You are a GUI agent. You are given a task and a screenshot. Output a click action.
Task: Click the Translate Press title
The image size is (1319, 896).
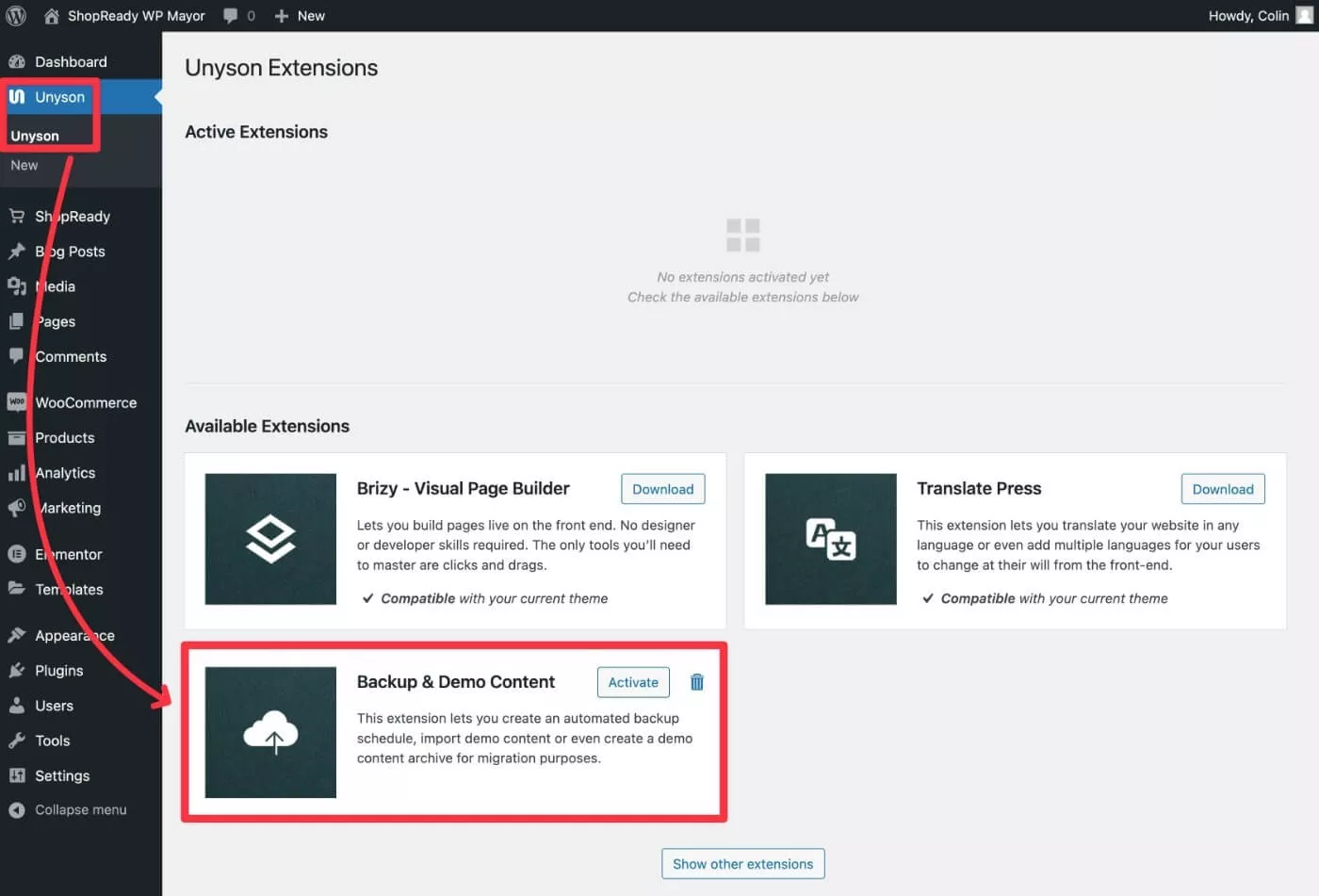pyautogui.click(x=979, y=488)
